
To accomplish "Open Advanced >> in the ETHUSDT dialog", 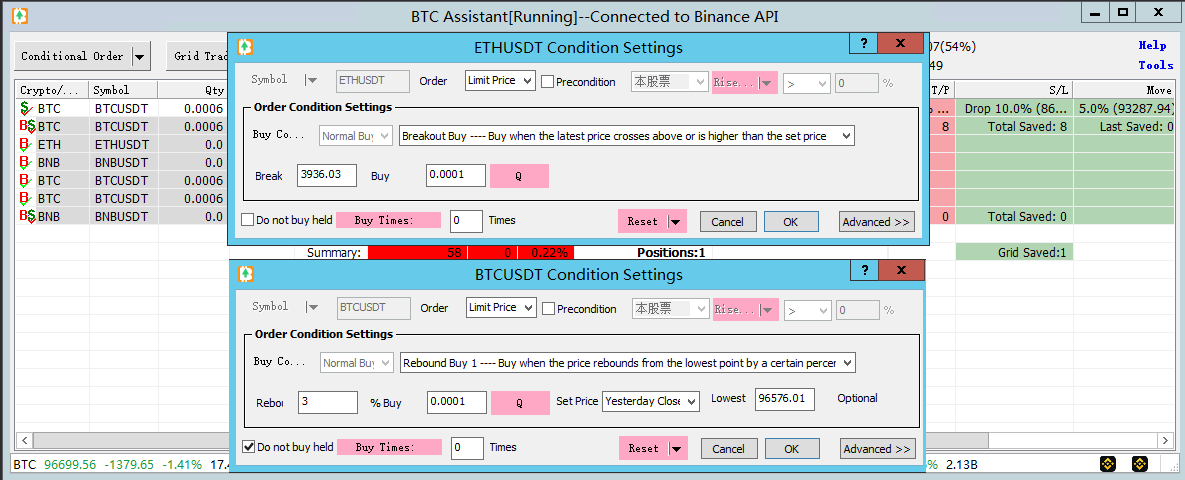I will pos(877,221).
